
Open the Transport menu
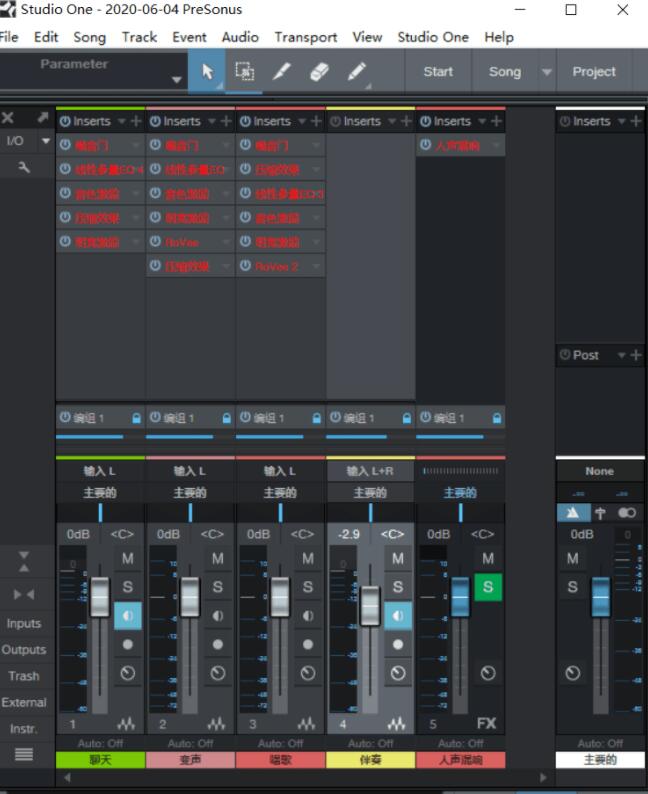point(305,37)
